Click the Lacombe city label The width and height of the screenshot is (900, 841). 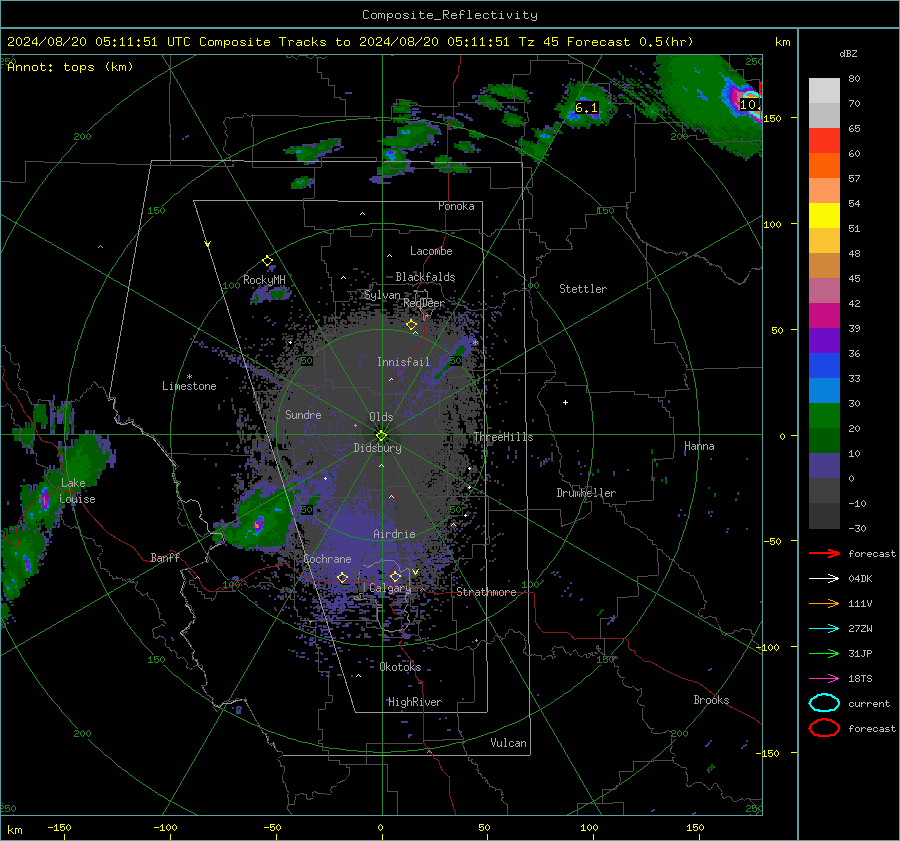click(431, 251)
